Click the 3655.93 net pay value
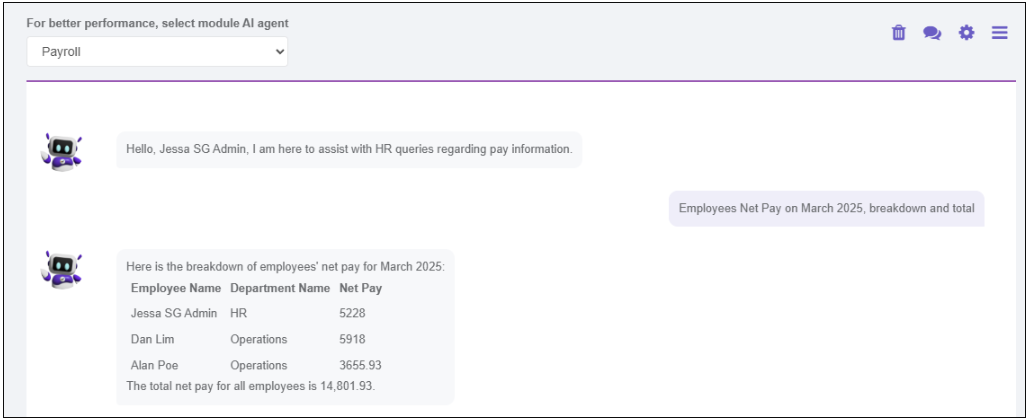Image resolution: width=1028 pixels, height=420 pixels. click(361, 365)
